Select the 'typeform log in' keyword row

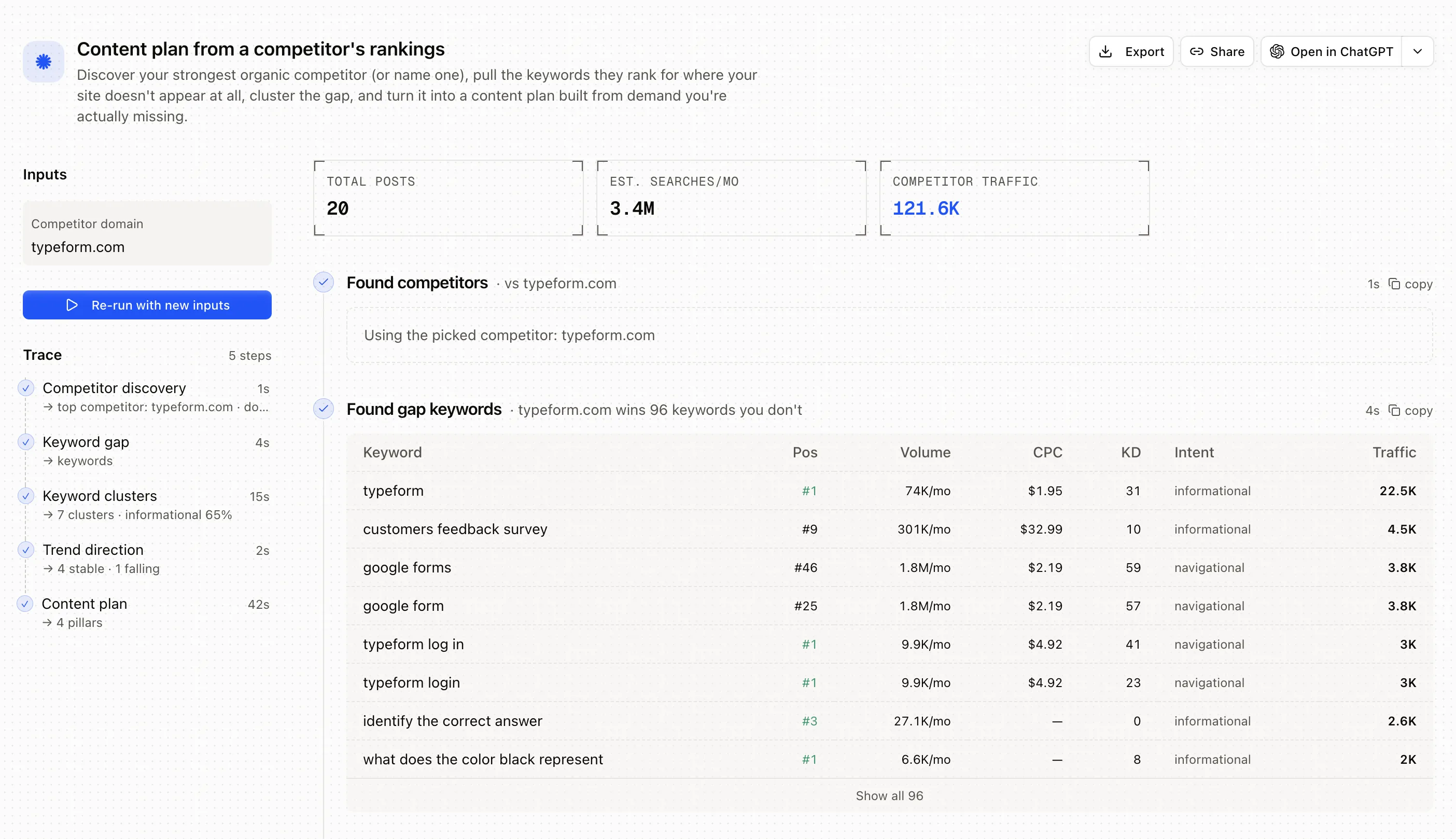click(889, 644)
